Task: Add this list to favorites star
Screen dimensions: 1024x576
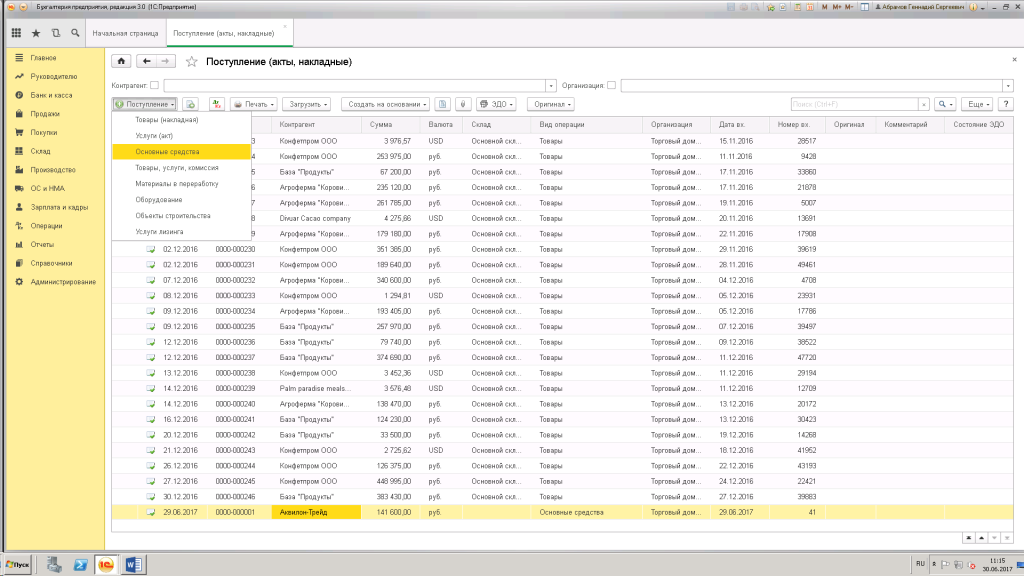Action: coord(191,61)
